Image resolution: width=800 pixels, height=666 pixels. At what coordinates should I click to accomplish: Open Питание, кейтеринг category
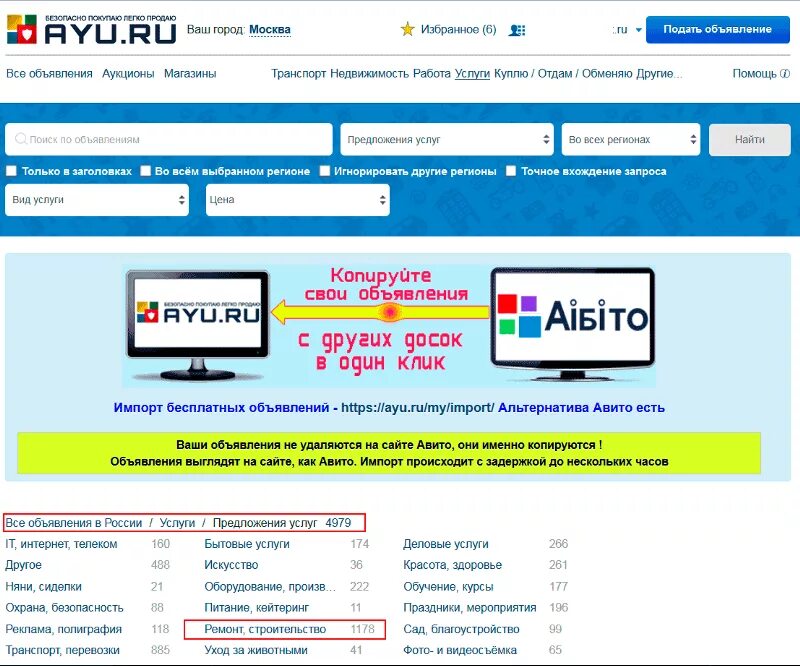(x=257, y=608)
